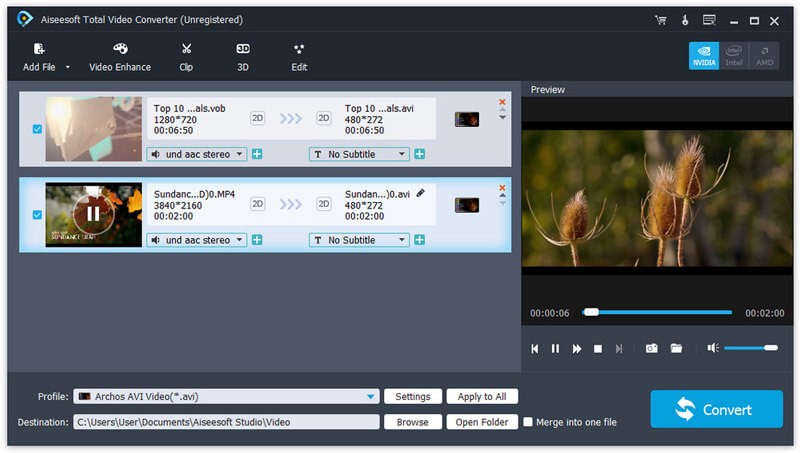Uncheck the Sundance video checkbox
The width and height of the screenshot is (800, 453).
coord(37,214)
